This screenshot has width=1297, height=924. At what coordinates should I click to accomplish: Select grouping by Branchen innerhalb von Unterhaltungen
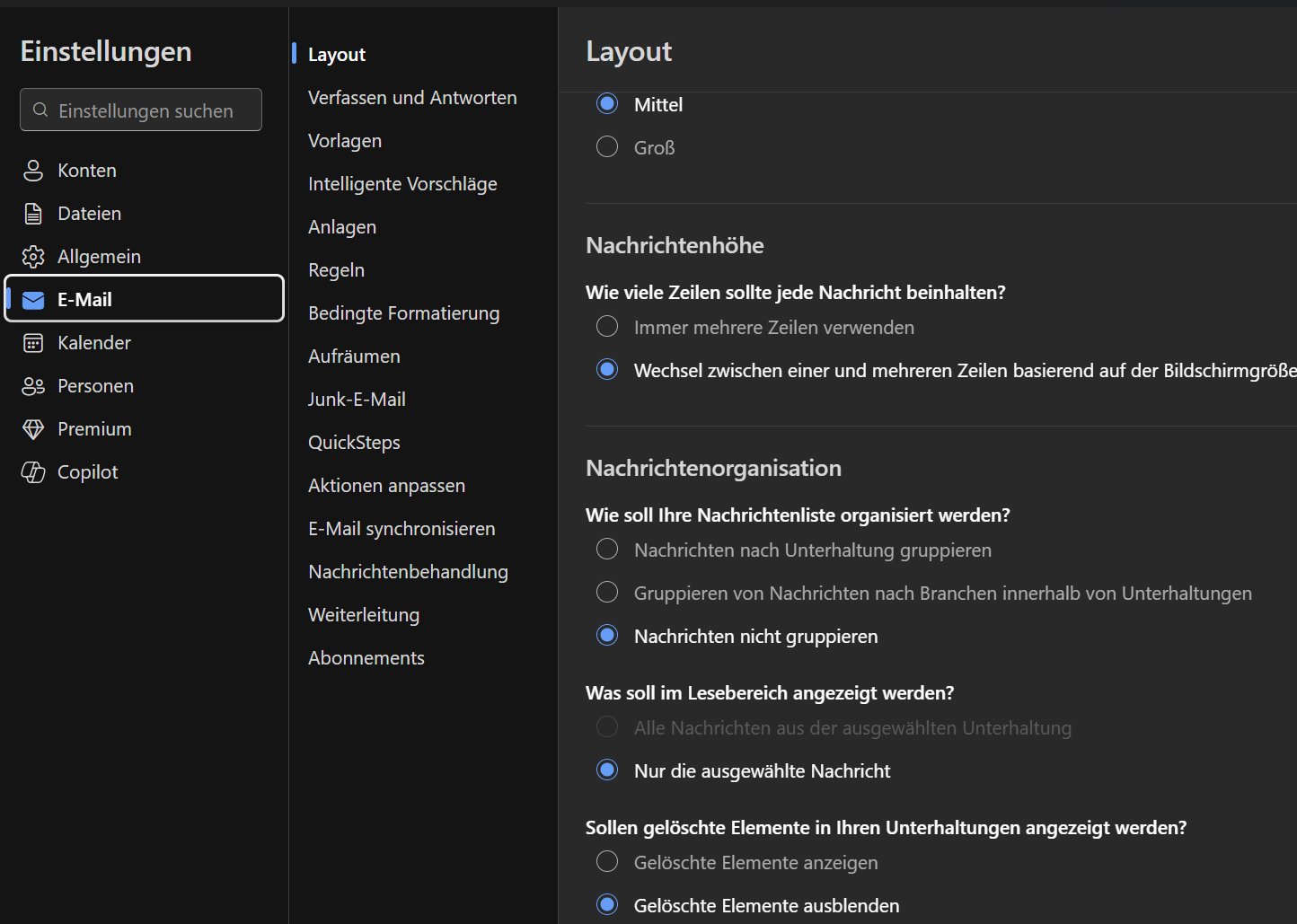click(607, 593)
